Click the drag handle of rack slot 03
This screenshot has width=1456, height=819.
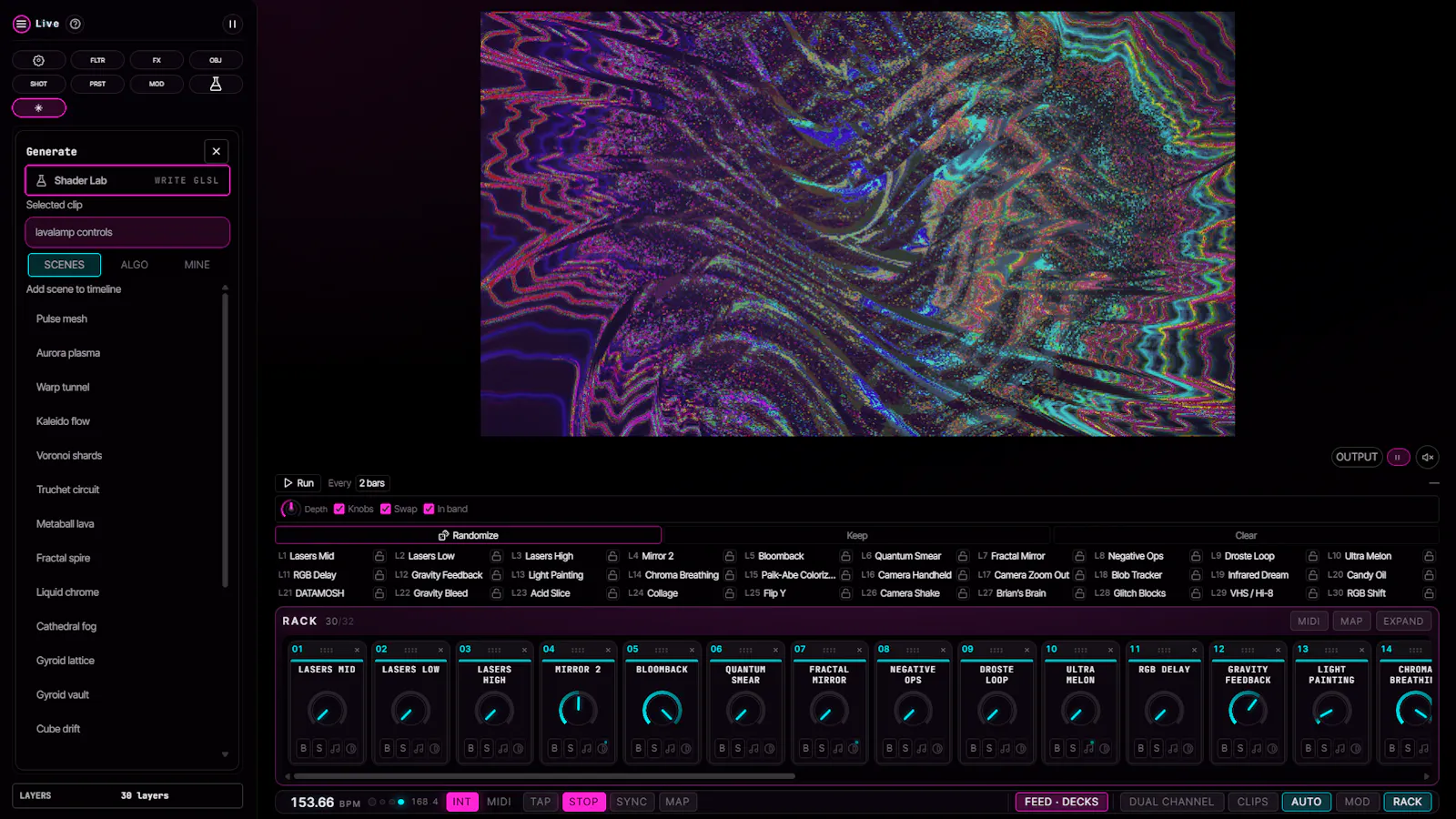(494, 650)
